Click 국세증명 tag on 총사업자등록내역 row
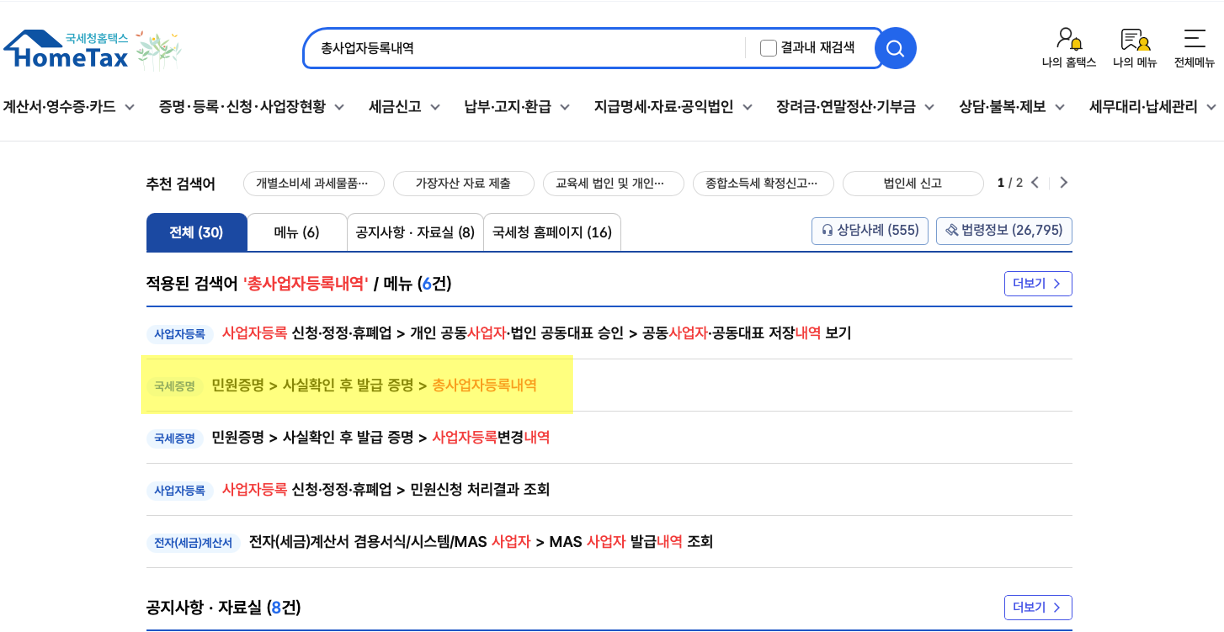This screenshot has width=1224, height=632. coord(174,386)
